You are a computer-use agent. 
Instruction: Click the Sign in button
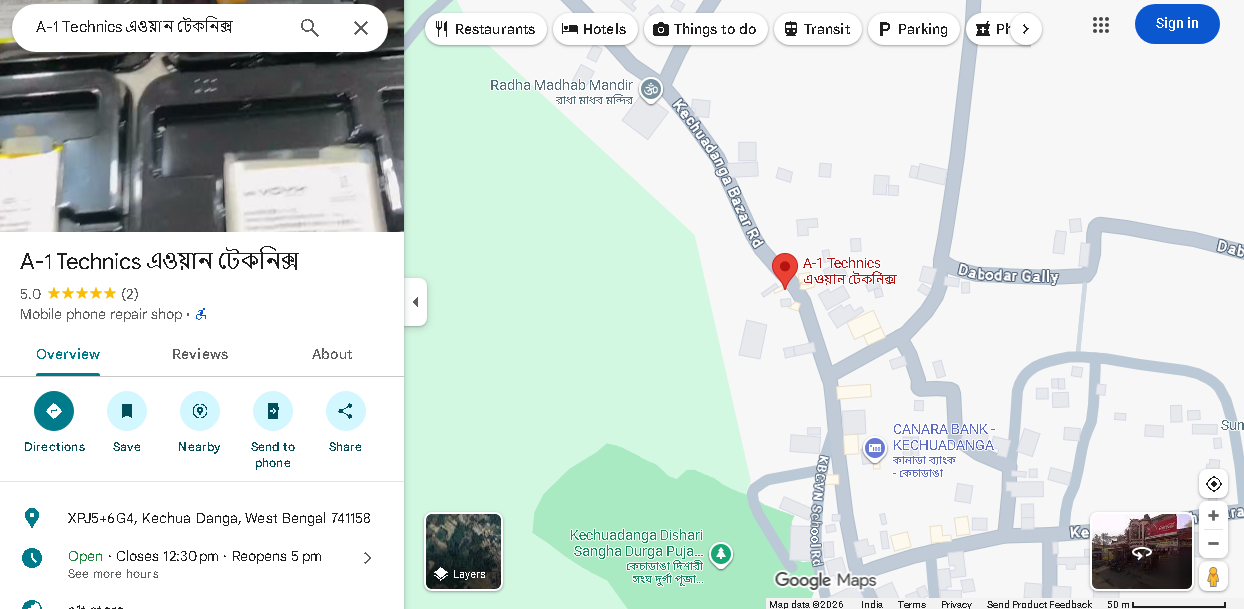point(1177,24)
